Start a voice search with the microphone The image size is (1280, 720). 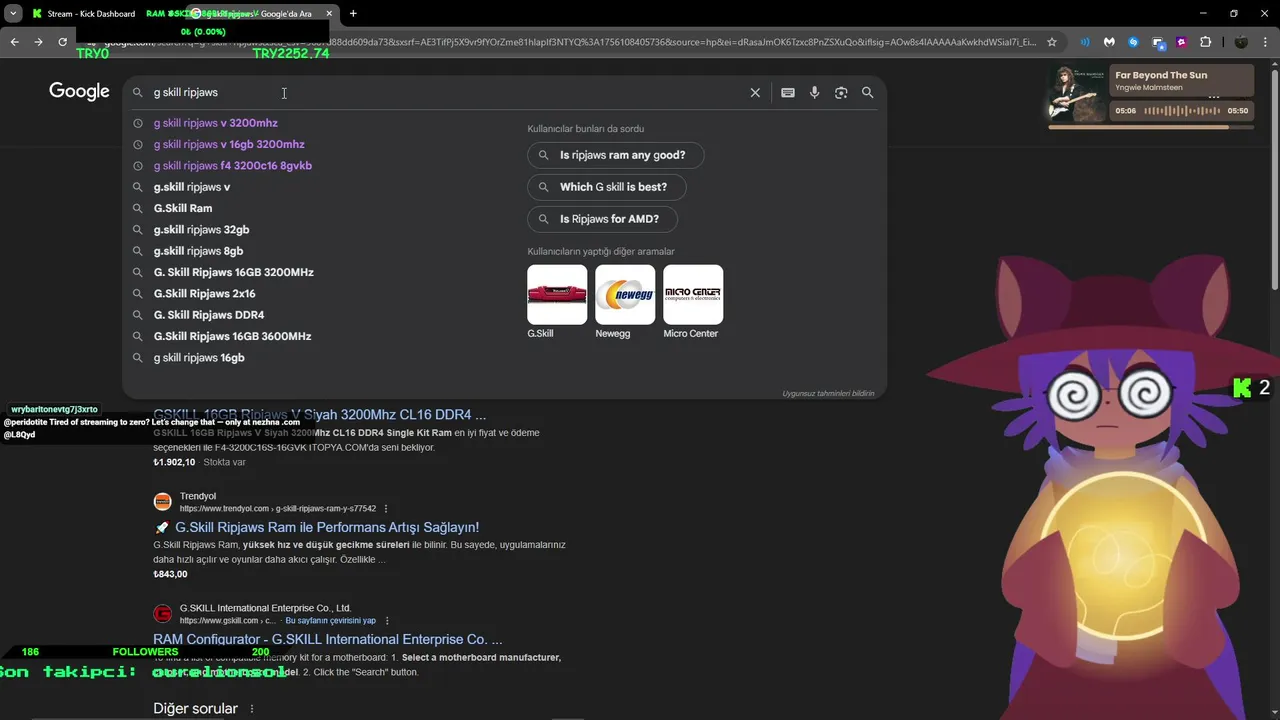(814, 92)
